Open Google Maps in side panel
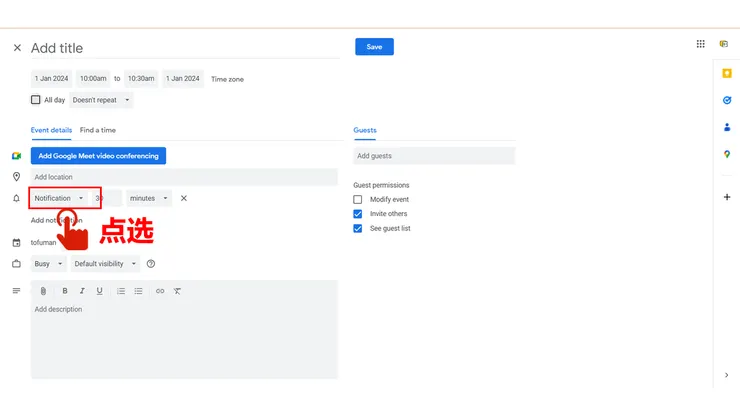The height and width of the screenshot is (416, 740). (727, 154)
